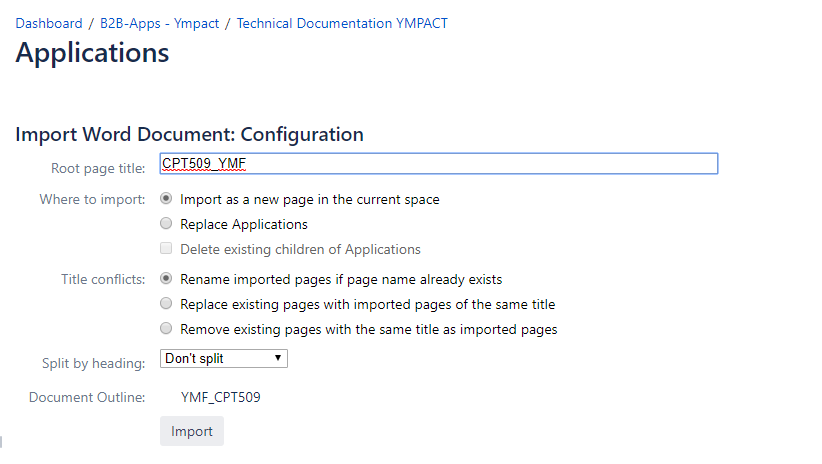Go to B2B-Apps - Ympact breadcrumb

(x=159, y=24)
